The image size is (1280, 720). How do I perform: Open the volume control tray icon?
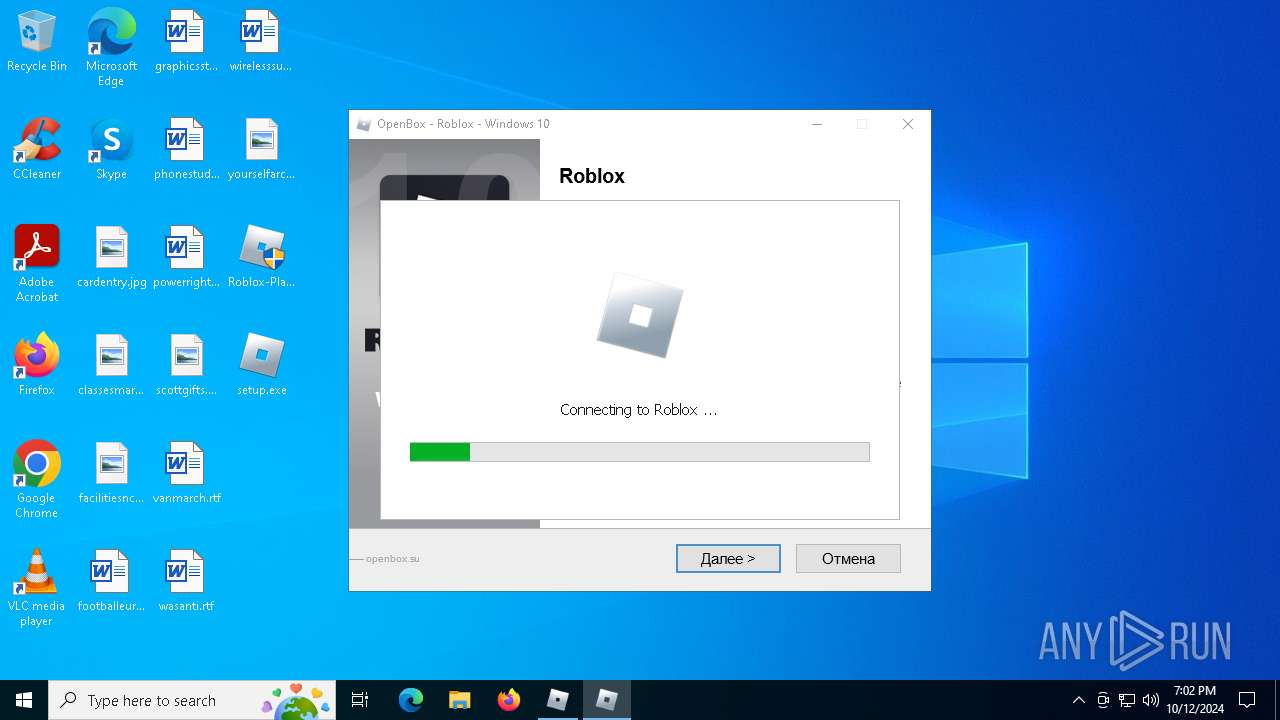[1151, 700]
